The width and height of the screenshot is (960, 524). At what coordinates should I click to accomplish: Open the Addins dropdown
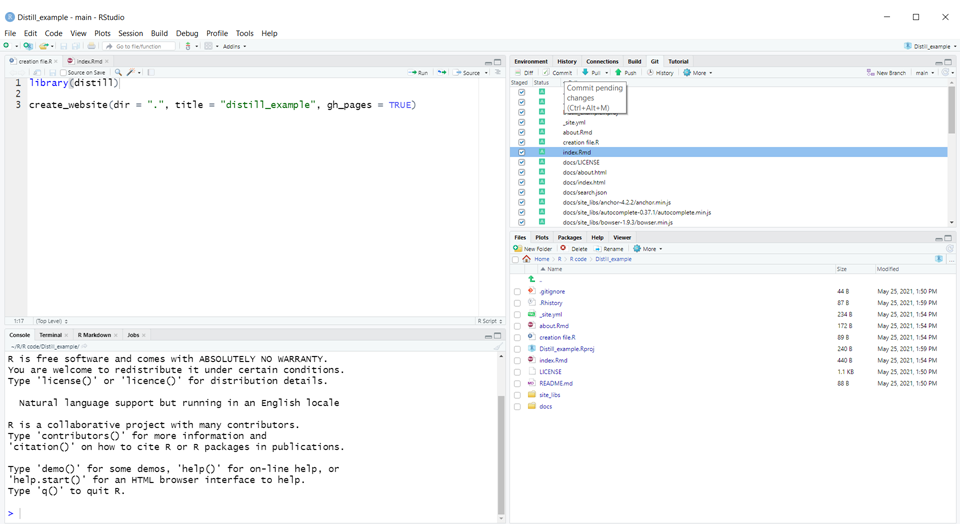(x=234, y=47)
